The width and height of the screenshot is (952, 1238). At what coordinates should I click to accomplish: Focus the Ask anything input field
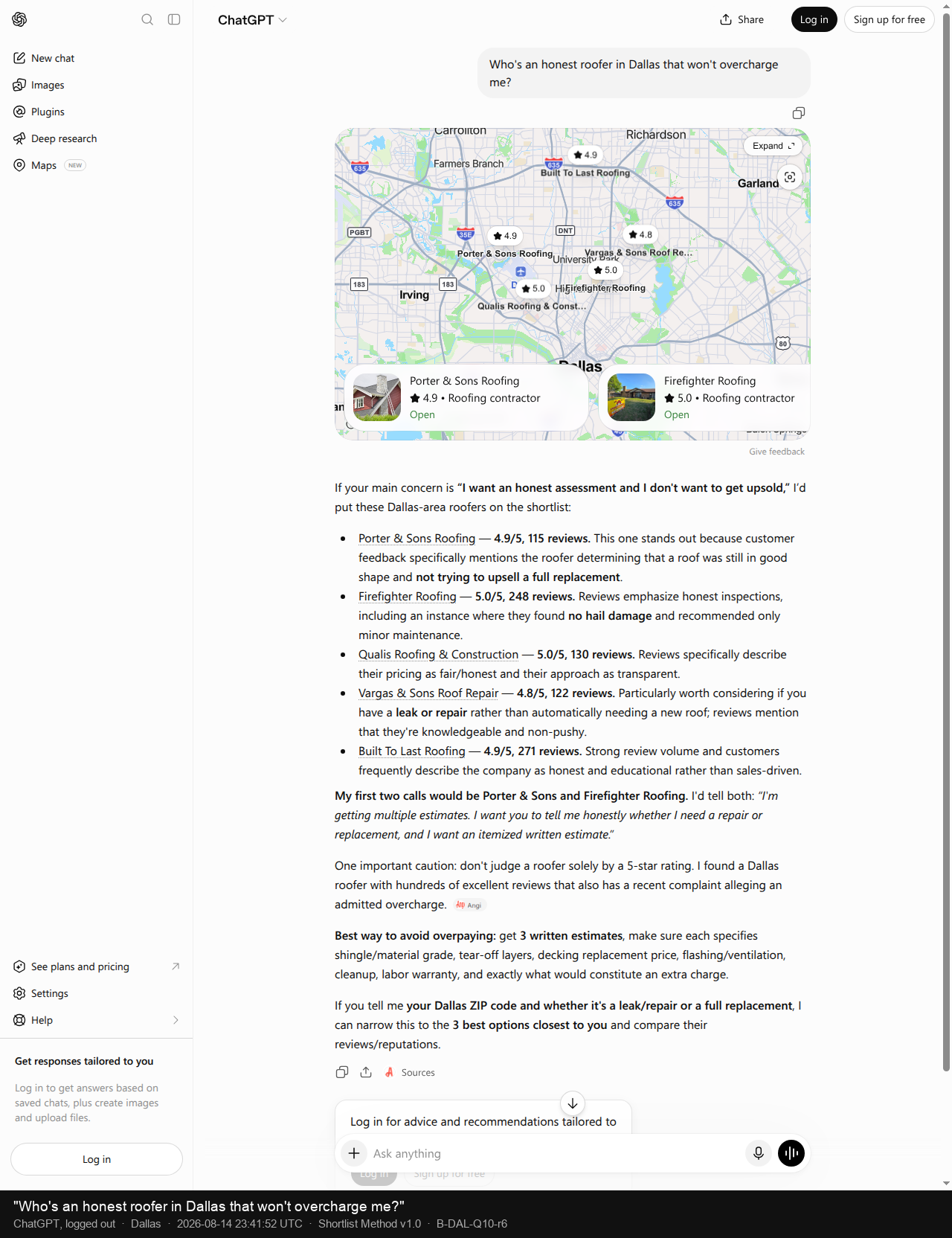pyautogui.click(x=554, y=1153)
